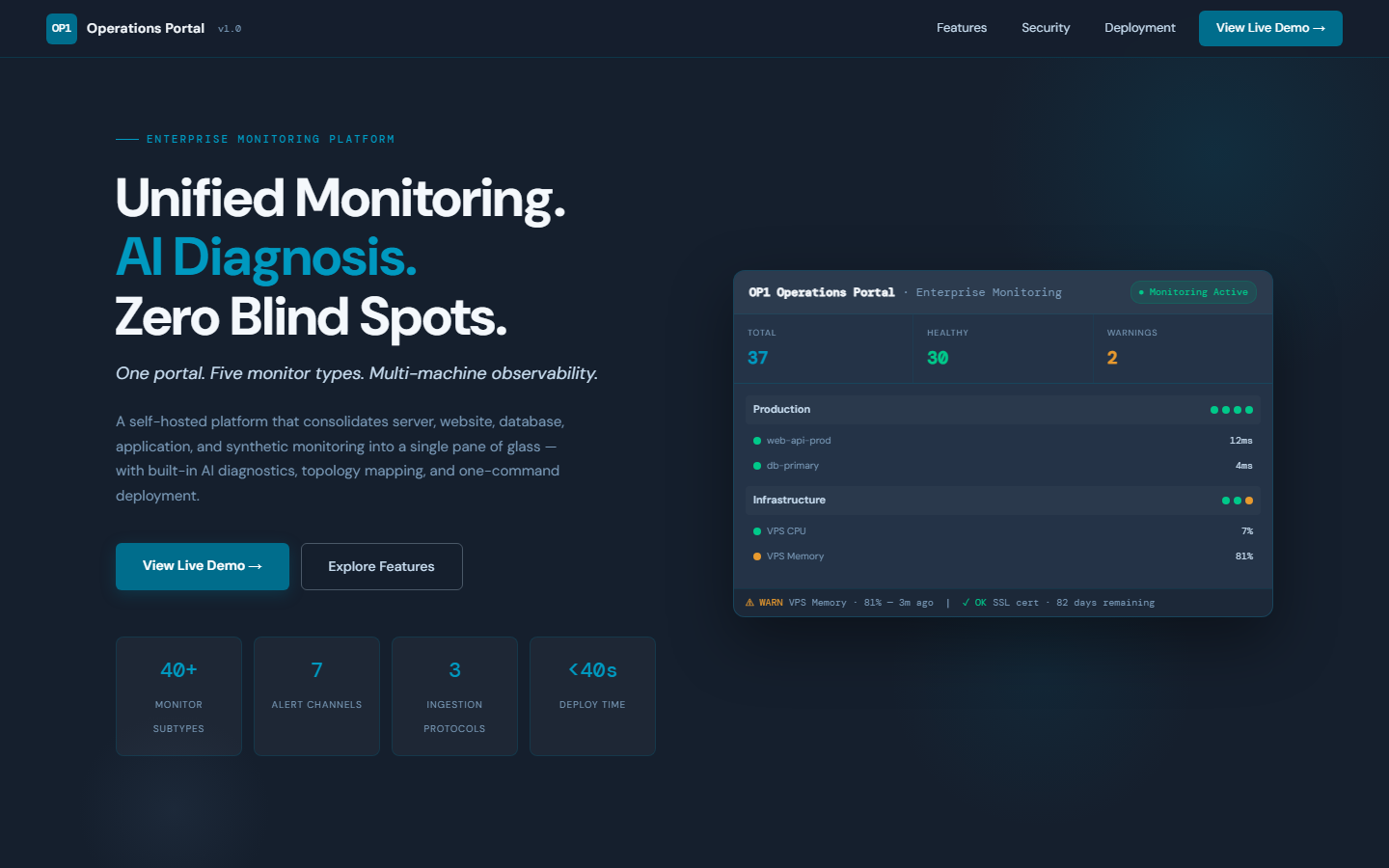The height and width of the screenshot is (868, 1389).
Task: Open the Features nav link
Action: (x=962, y=28)
